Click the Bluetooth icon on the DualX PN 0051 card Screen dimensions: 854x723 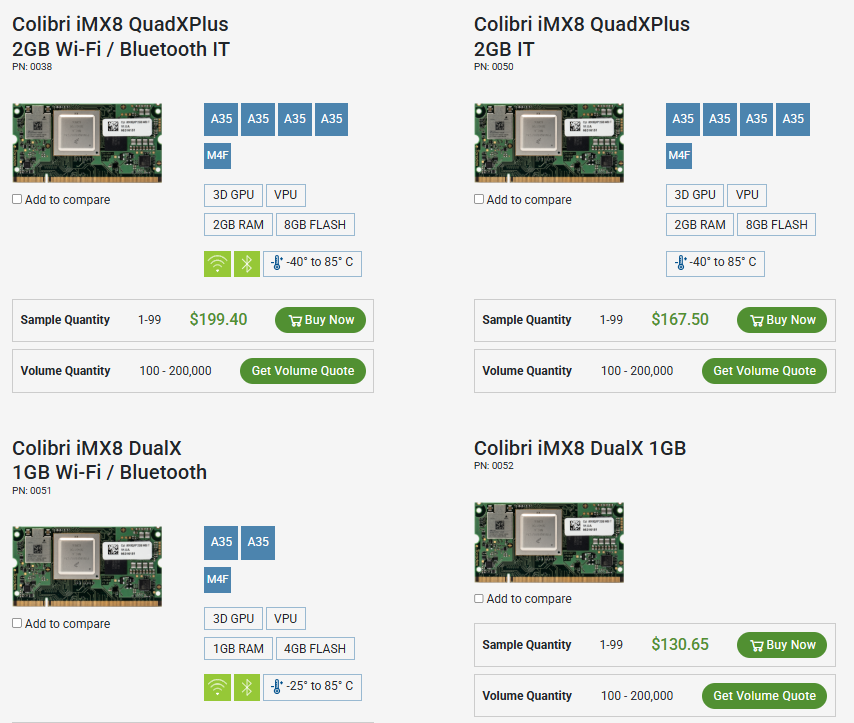coord(247,687)
